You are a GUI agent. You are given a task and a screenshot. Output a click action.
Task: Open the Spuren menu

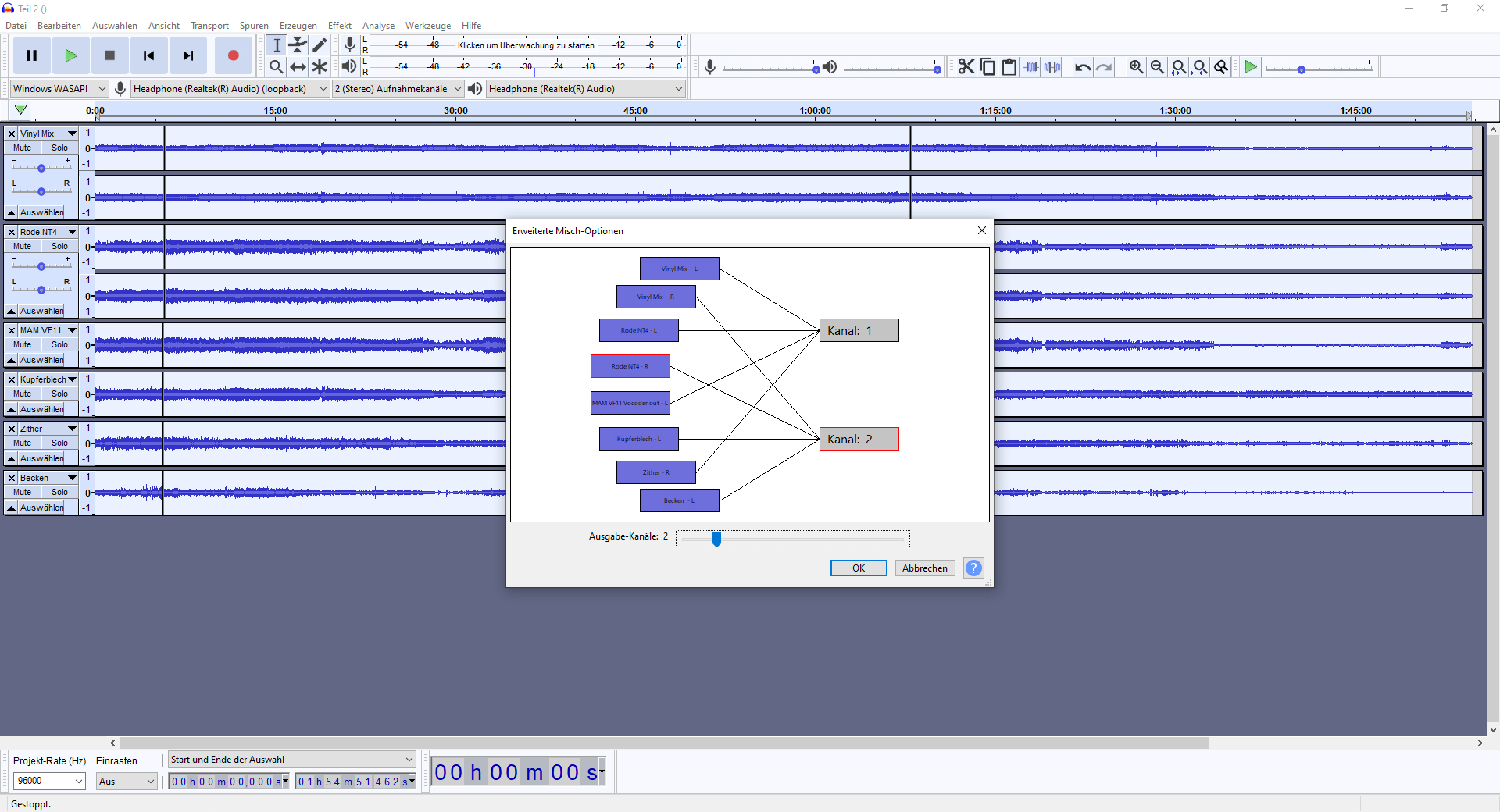[254, 26]
